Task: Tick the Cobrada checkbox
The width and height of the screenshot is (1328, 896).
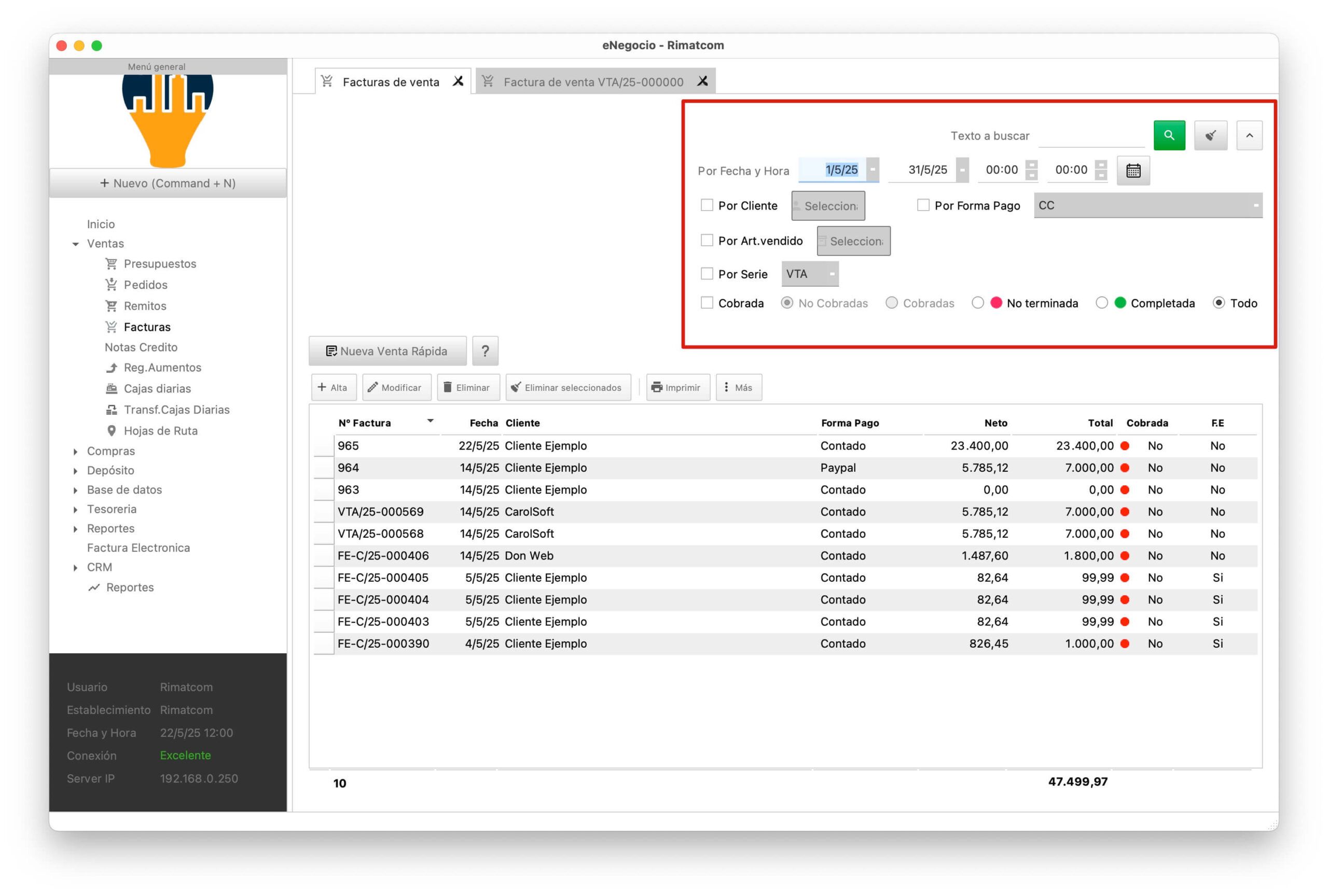Action: tap(707, 303)
